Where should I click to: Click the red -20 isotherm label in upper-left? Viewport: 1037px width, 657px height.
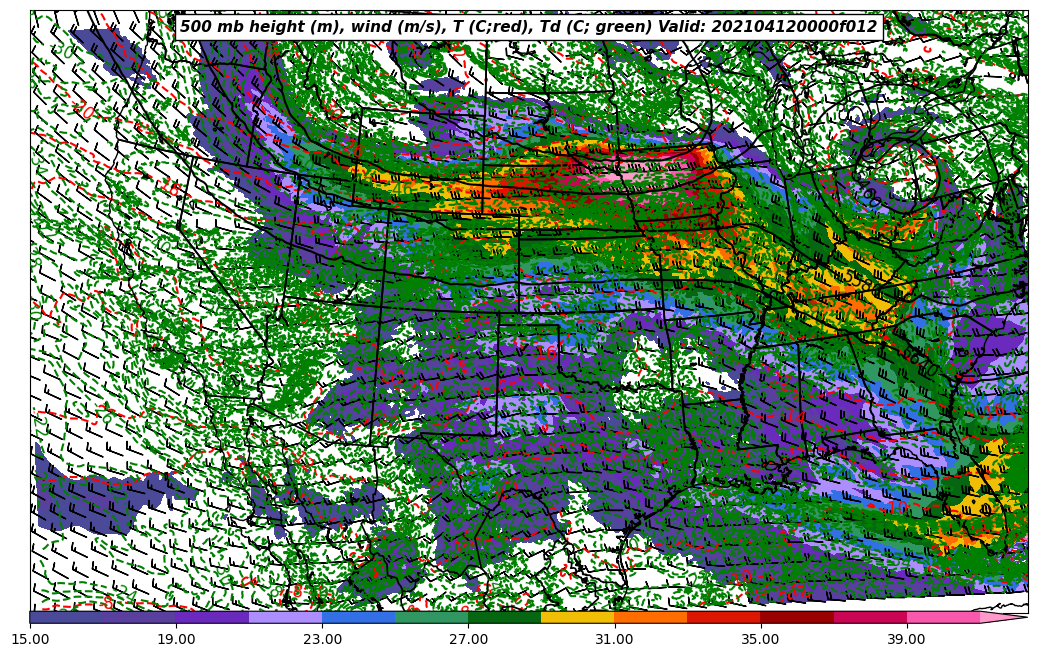(83, 112)
